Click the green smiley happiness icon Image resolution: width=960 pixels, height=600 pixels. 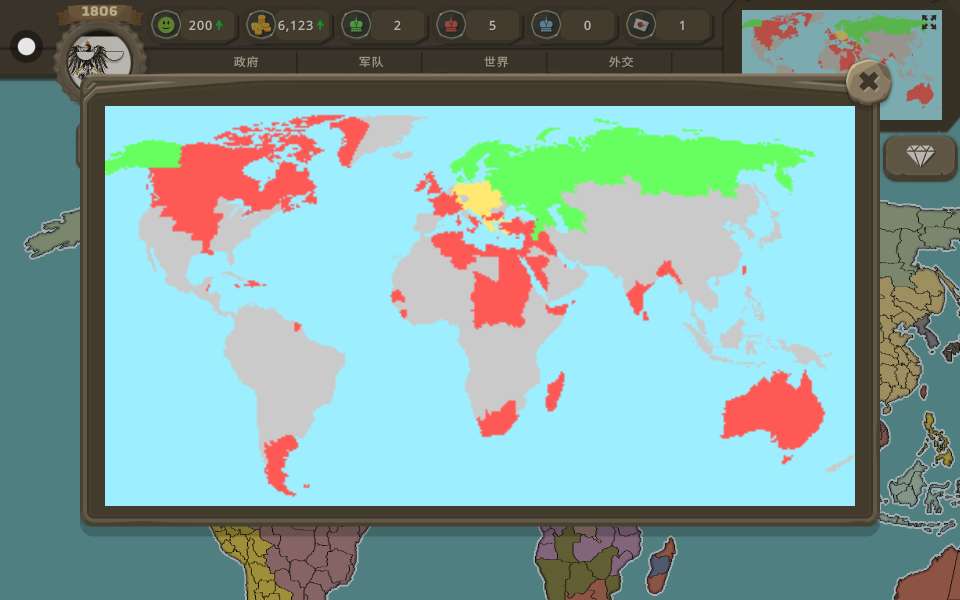(x=166, y=25)
